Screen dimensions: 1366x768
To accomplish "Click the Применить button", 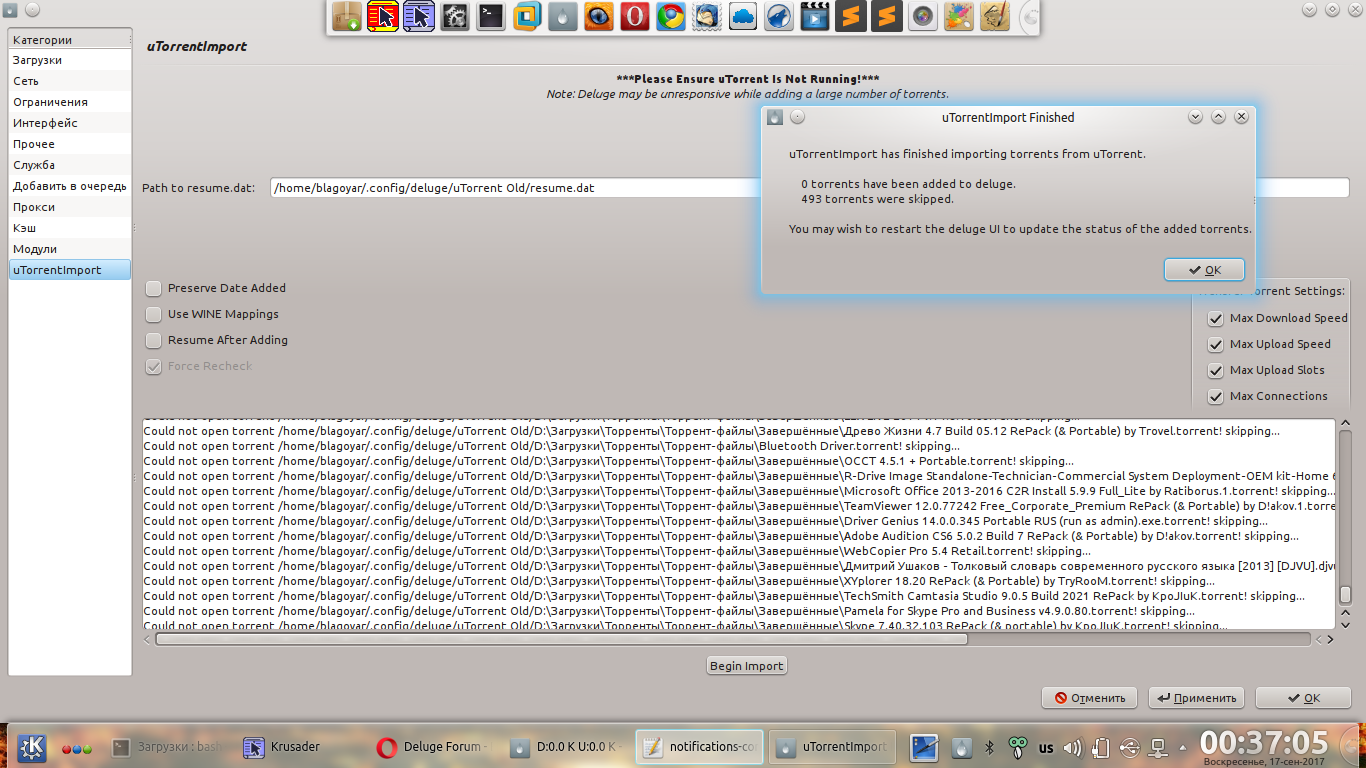I will click(x=1196, y=698).
